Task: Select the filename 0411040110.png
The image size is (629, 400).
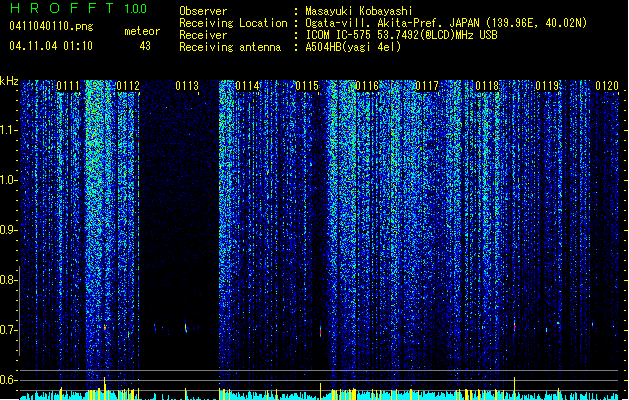Action: click(51, 26)
